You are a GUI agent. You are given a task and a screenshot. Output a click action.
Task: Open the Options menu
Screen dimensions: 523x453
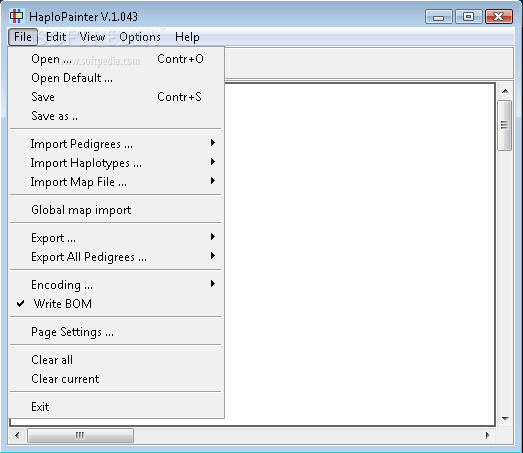pyautogui.click(x=140, y=37)
